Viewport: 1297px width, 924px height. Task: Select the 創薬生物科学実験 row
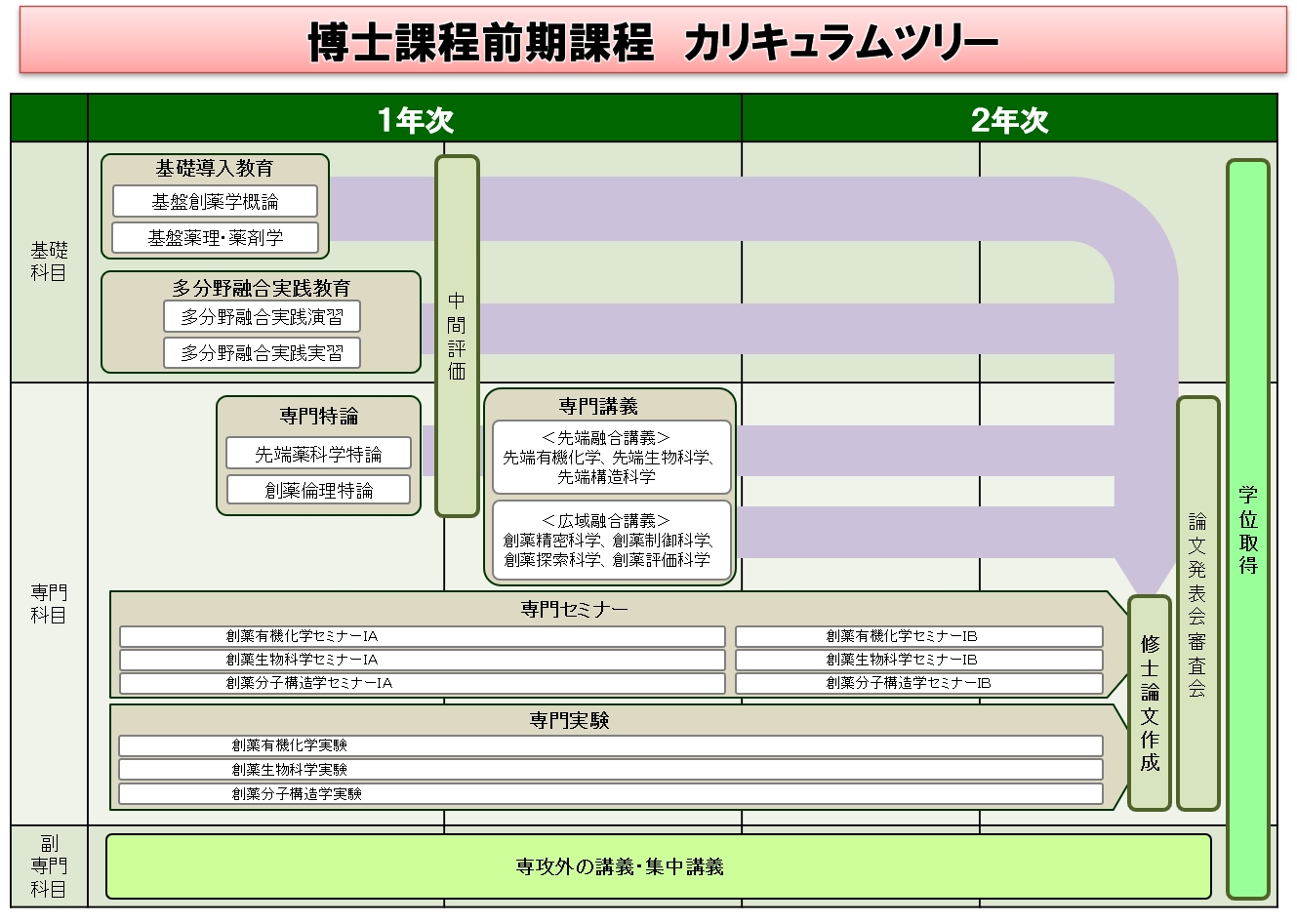611,770
